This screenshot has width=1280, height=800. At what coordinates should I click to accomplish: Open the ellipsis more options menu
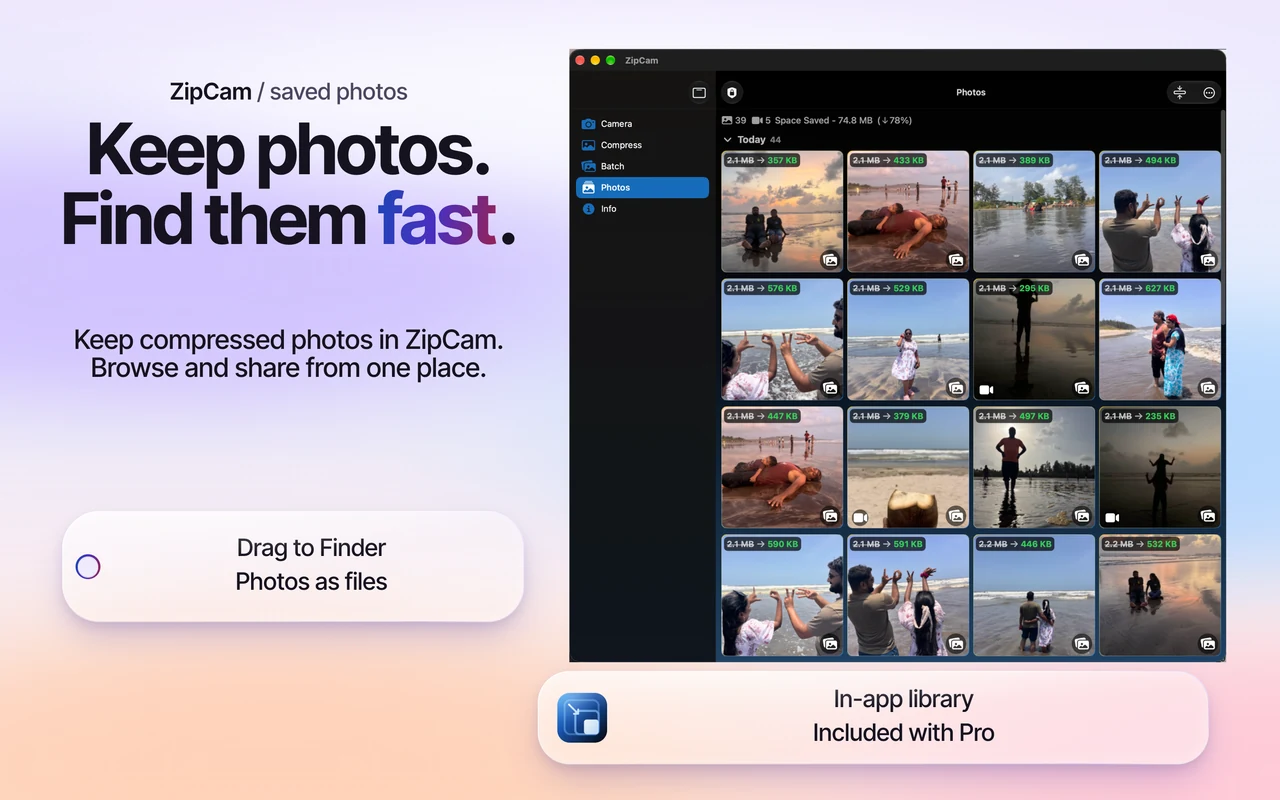1209,92
